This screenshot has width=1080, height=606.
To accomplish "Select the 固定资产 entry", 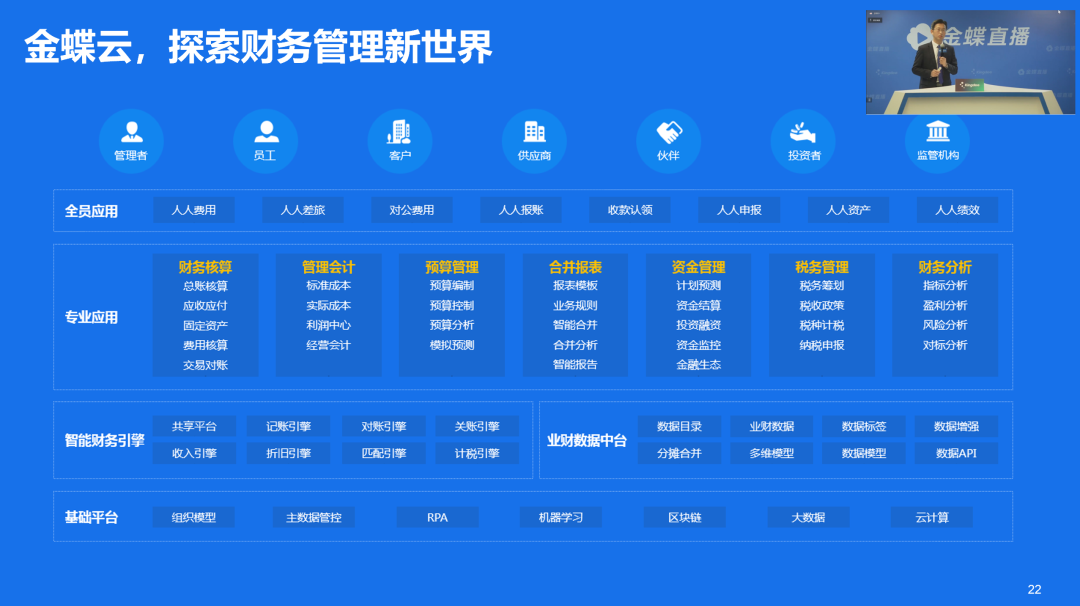I will (205, 326).
